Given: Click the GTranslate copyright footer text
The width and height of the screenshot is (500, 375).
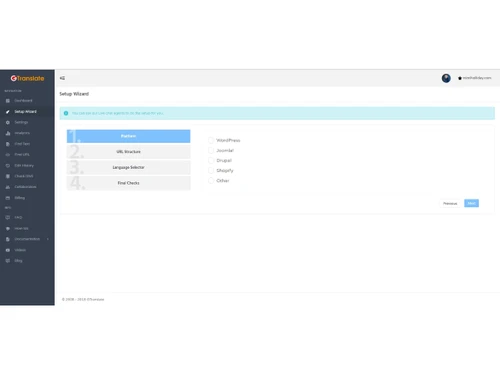Looking at the screenshot, I should 83,299.
